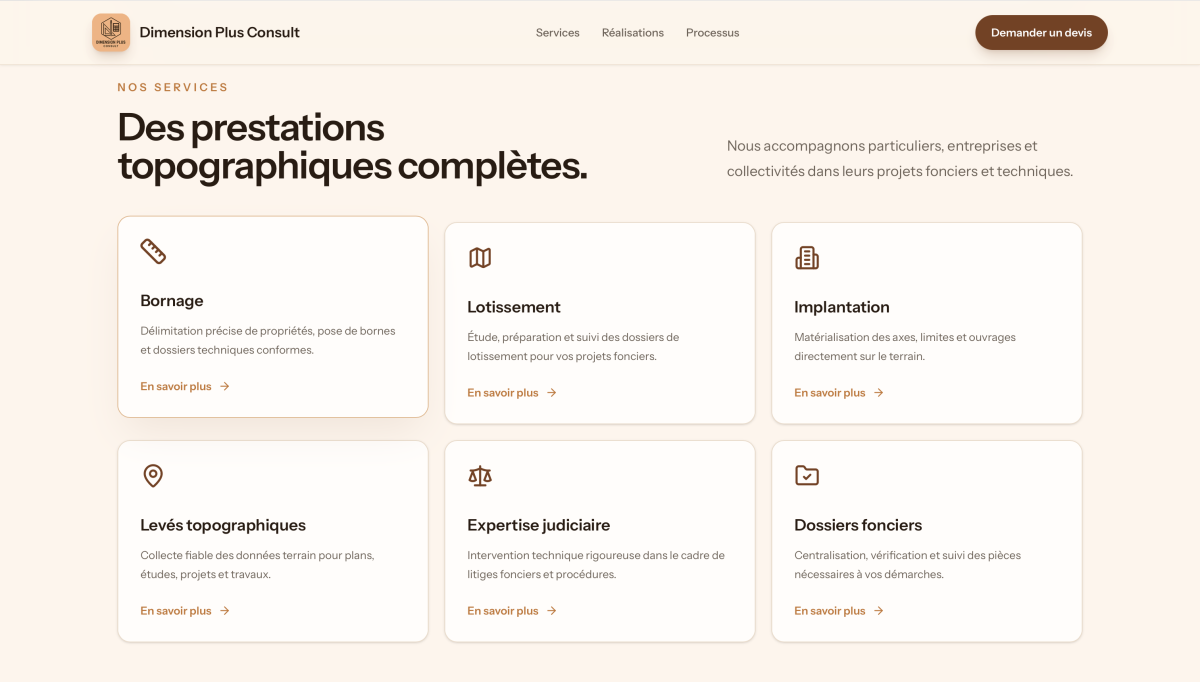Click the Demander un devis button
The width and height of the screenshot is (1200, 682).
click(1041, 33)
